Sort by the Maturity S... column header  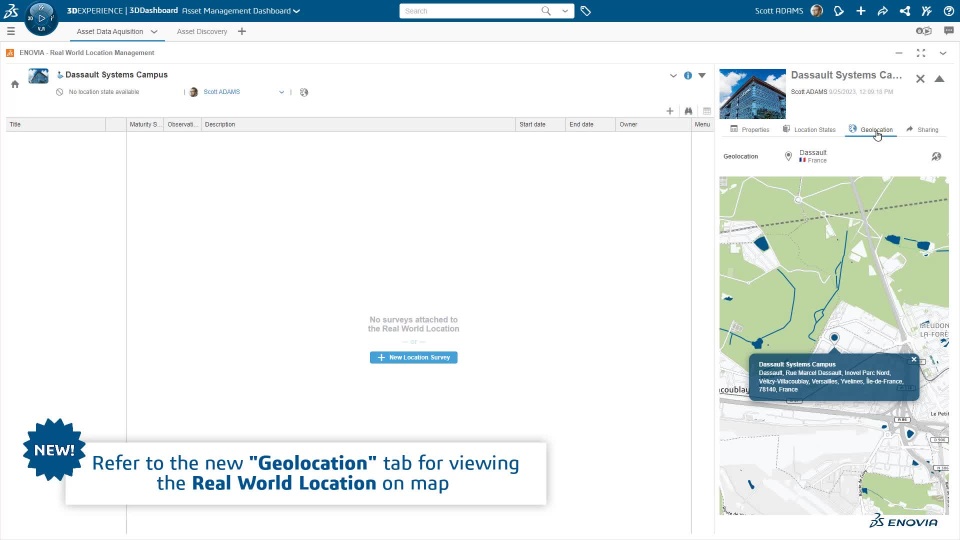(x=144, y=124)
